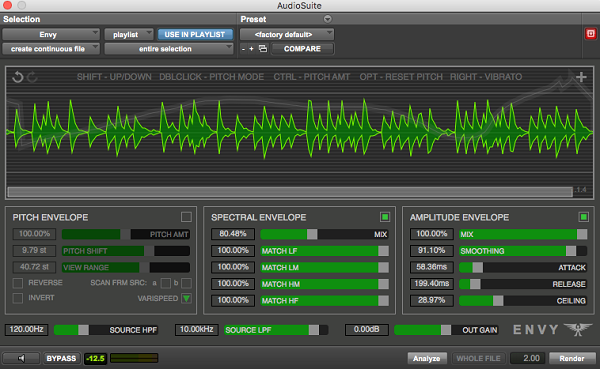Image resolution: width=600 pixels, height=369 pixels.
Task: Click the VIEW RANGE slider
Action: click(126, 268)
